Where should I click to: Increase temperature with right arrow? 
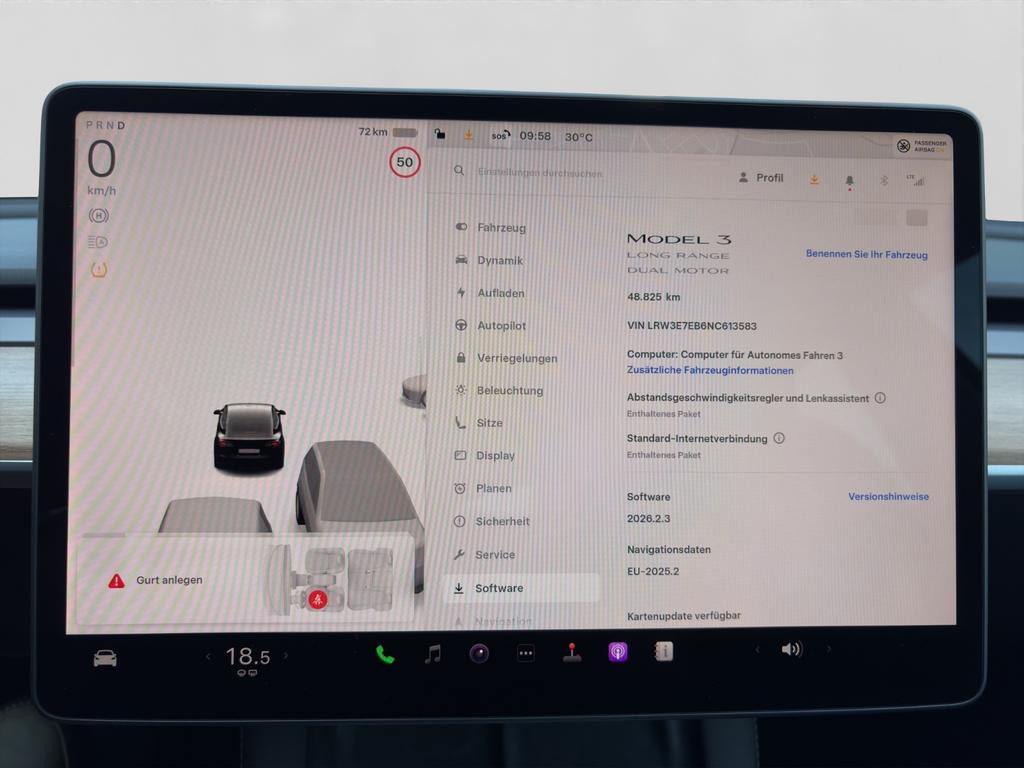285,655
